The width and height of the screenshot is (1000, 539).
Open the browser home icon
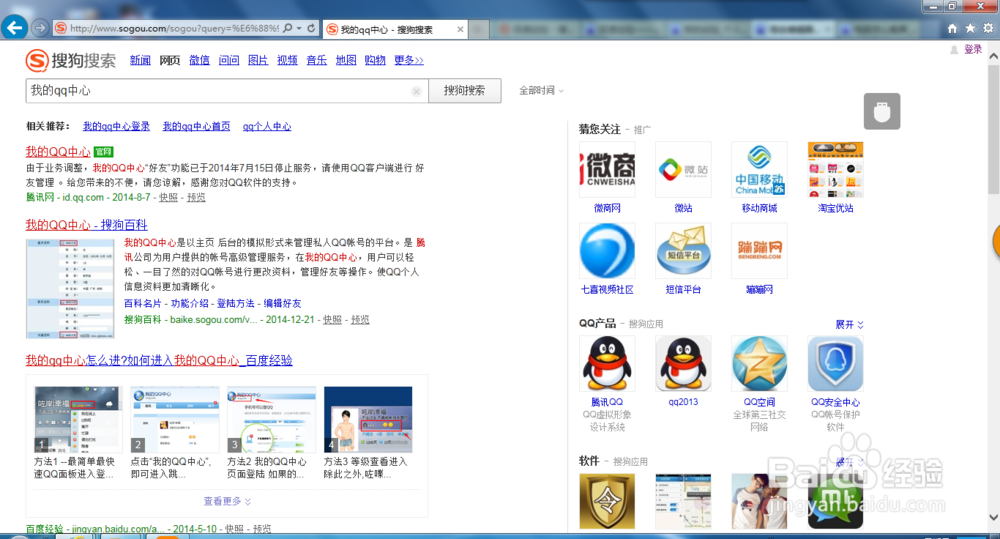[x=952, y=28]
